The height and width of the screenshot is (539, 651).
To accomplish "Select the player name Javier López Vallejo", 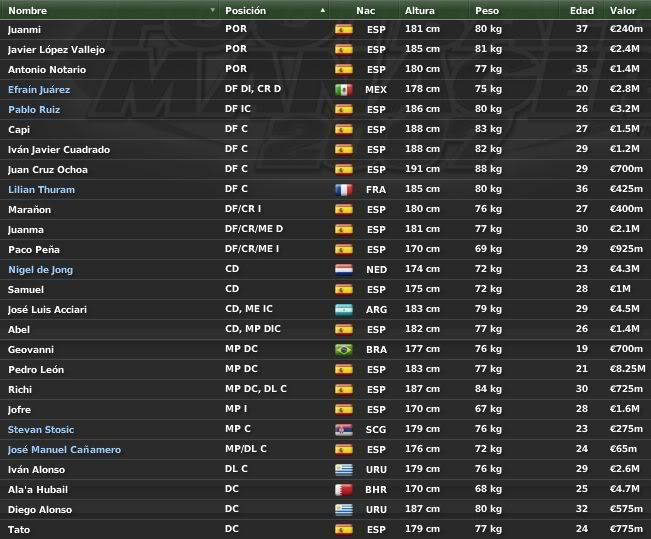I will (x=56, y=50).
